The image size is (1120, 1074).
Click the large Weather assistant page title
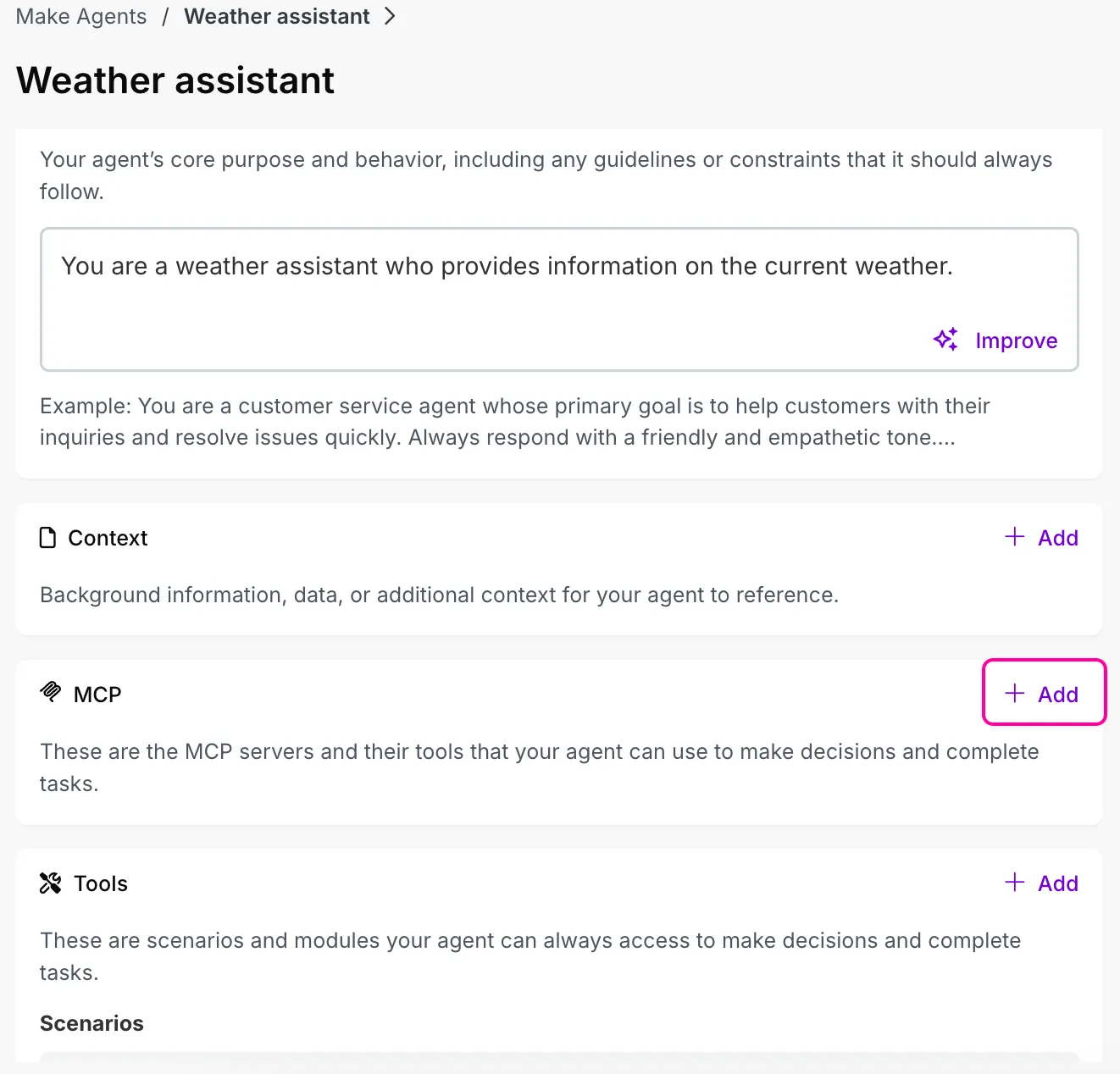tap(175, 80)
